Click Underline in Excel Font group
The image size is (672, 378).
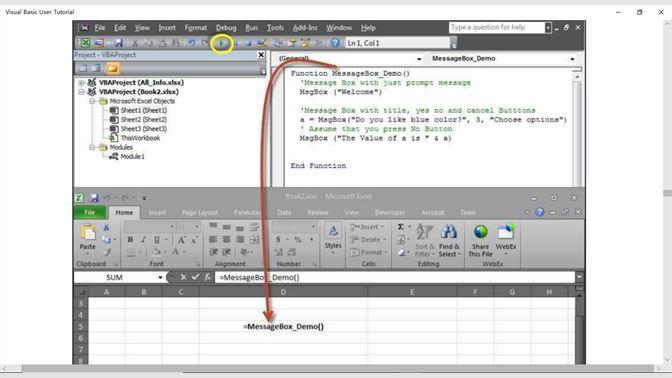click(x=156, y=240)
